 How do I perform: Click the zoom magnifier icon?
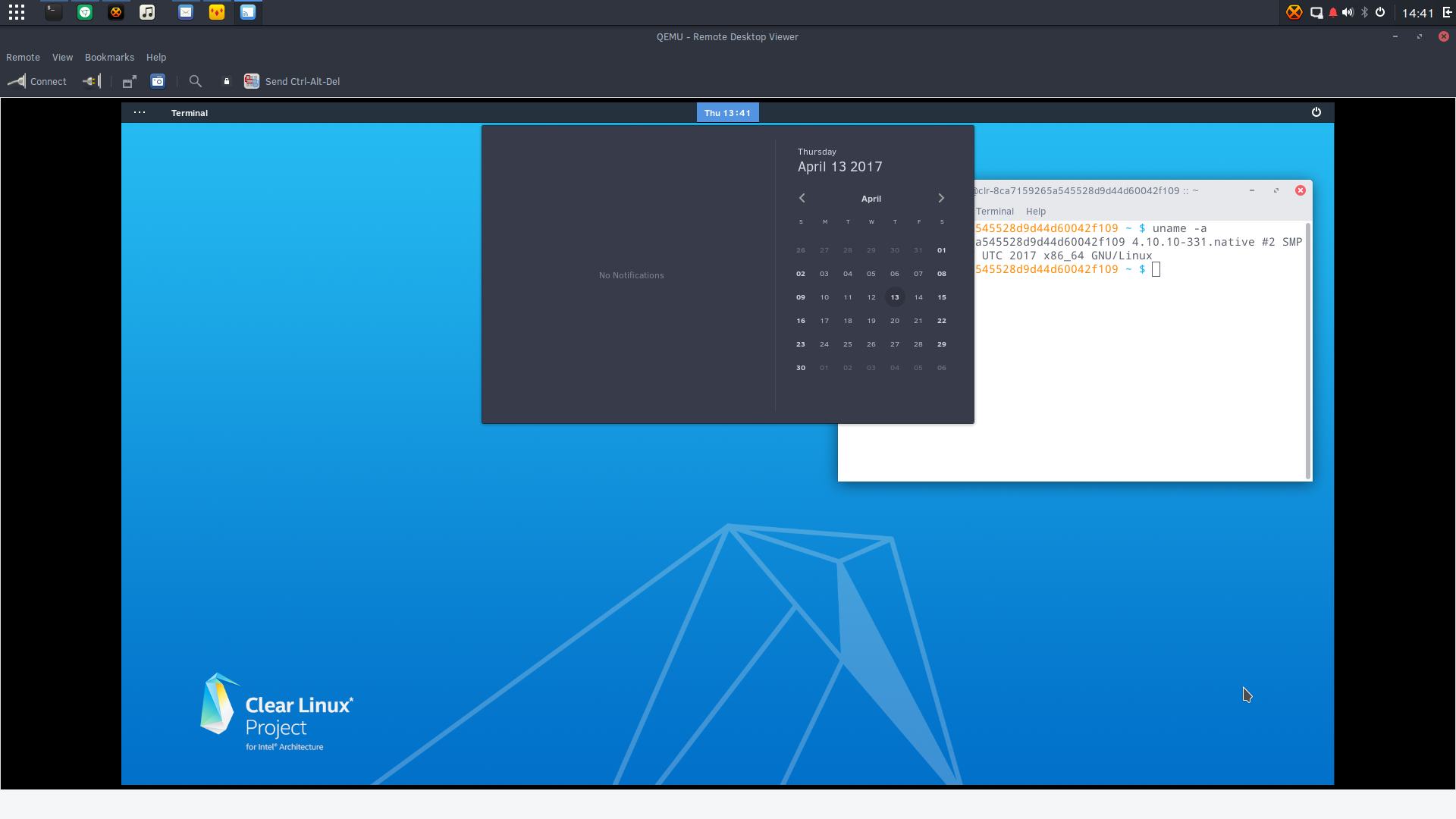tap(196, 81)
